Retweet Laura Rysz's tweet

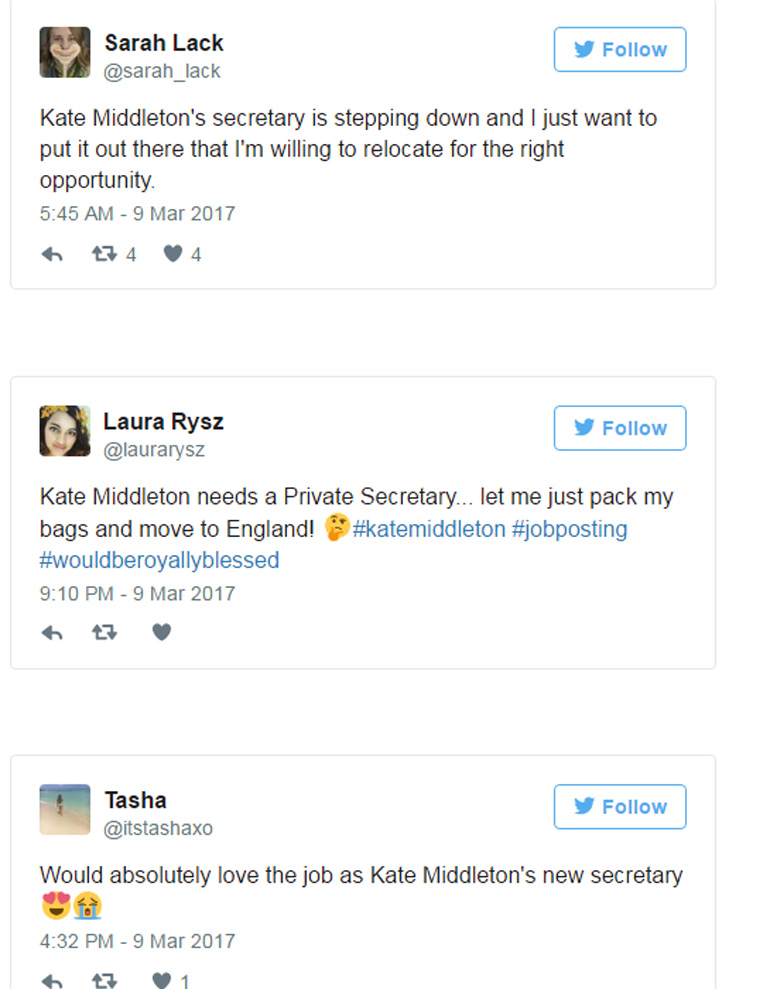tap(104, 632)
